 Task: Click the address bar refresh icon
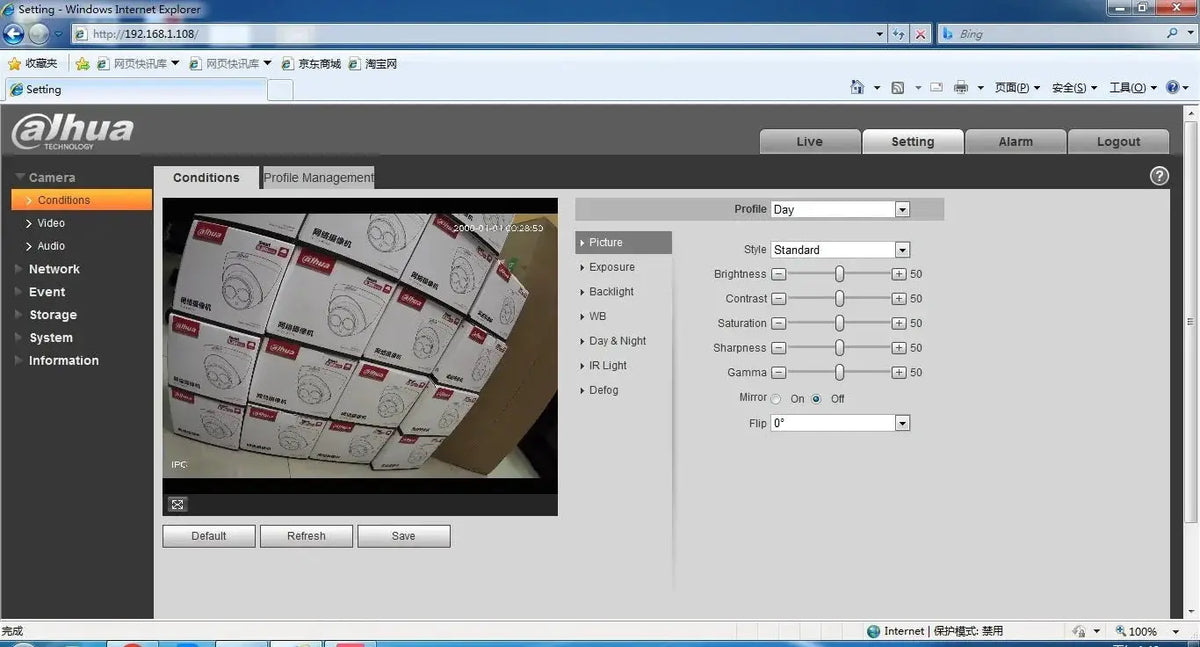[899, 34]
